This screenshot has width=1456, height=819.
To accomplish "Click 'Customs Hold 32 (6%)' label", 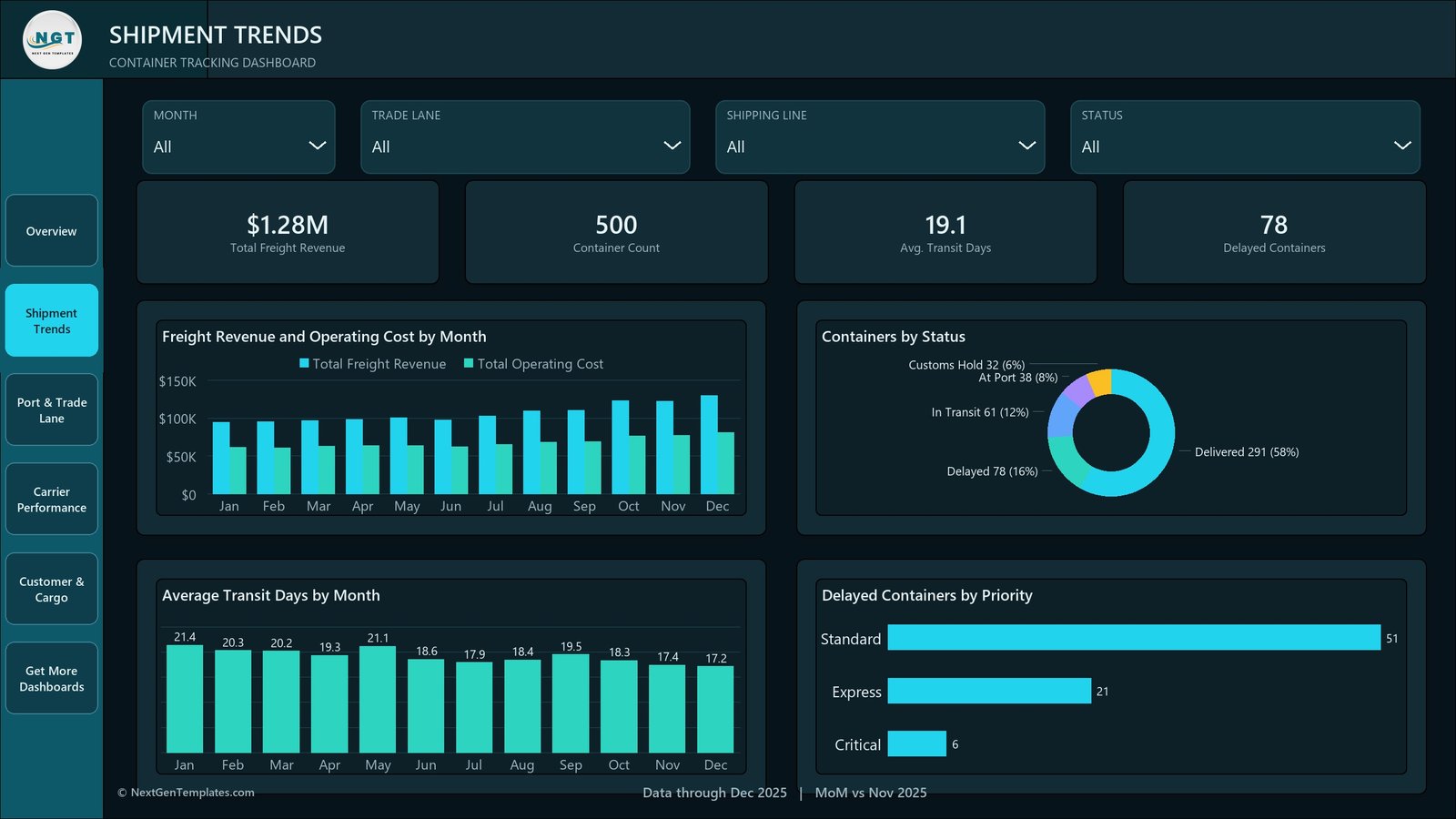I will click(x=966, y=365).
